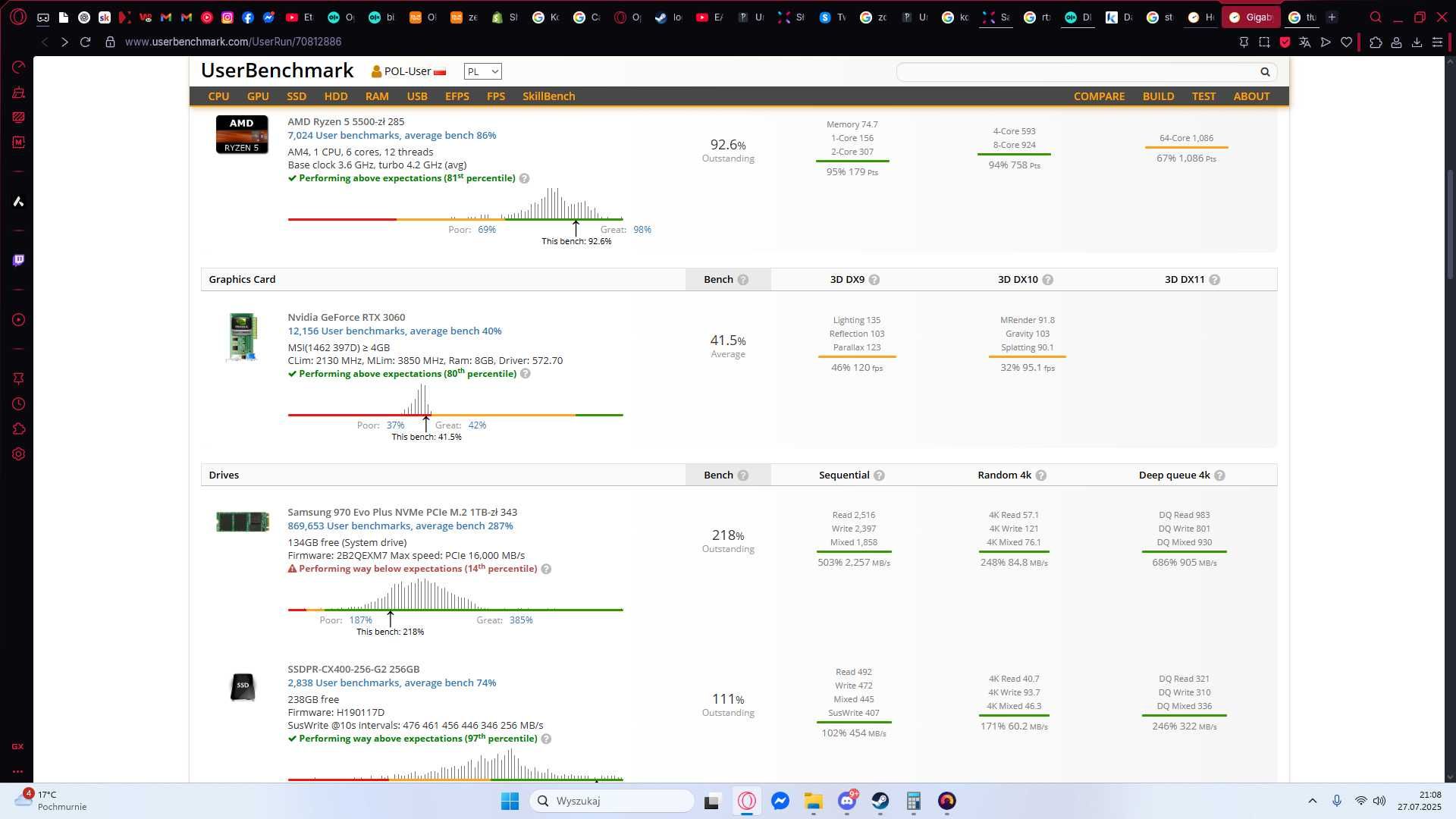Click Samsung 970 Evo Plus NVMe heading
The width and height of the screenshot is (1456, 819).
tap(402, 513)
